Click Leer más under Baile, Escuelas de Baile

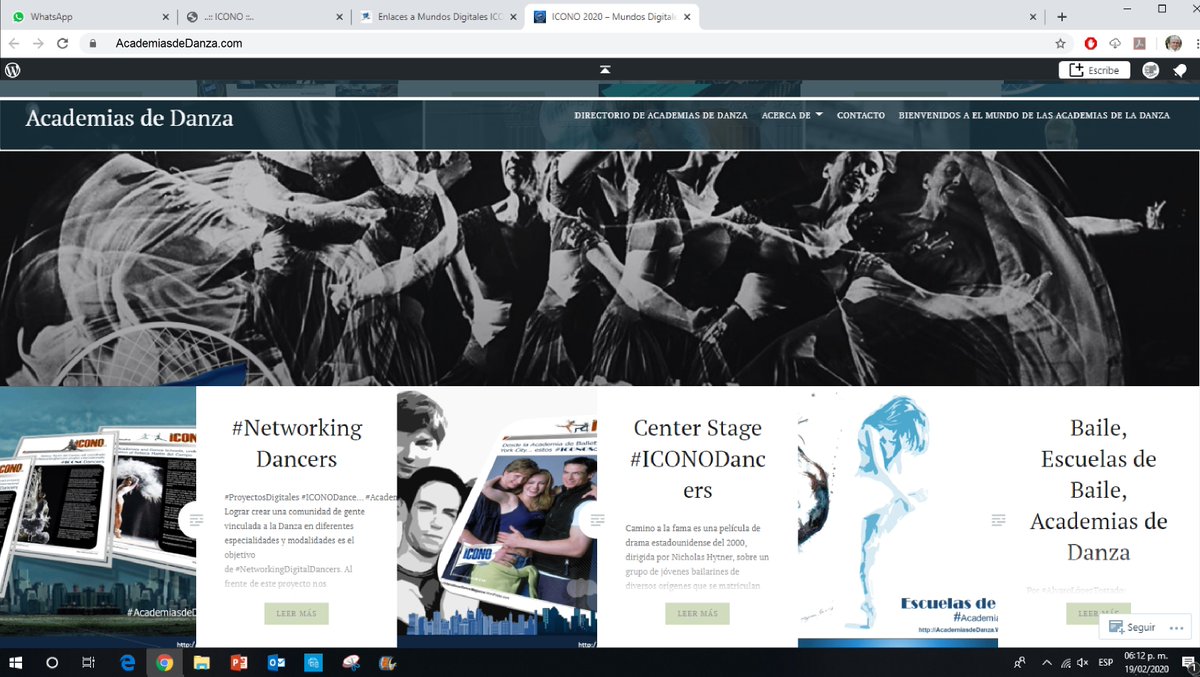1098,613
